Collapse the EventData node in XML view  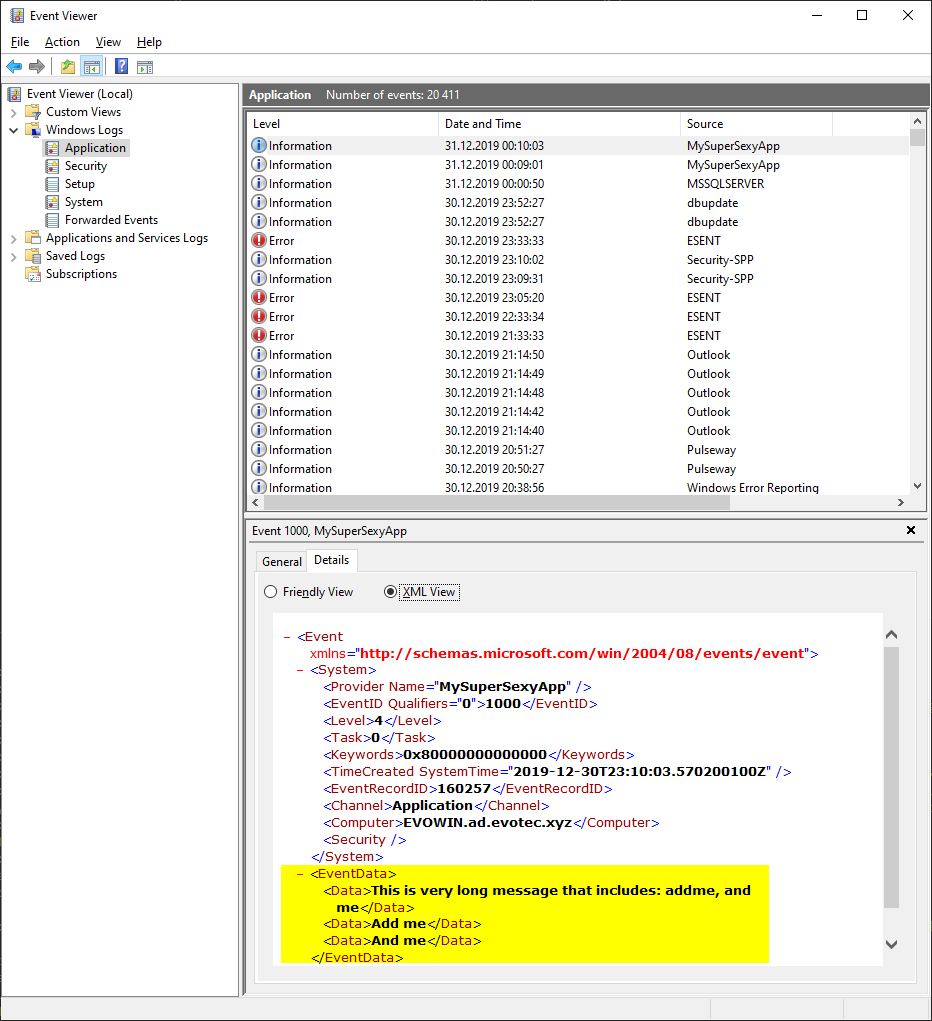301,874
